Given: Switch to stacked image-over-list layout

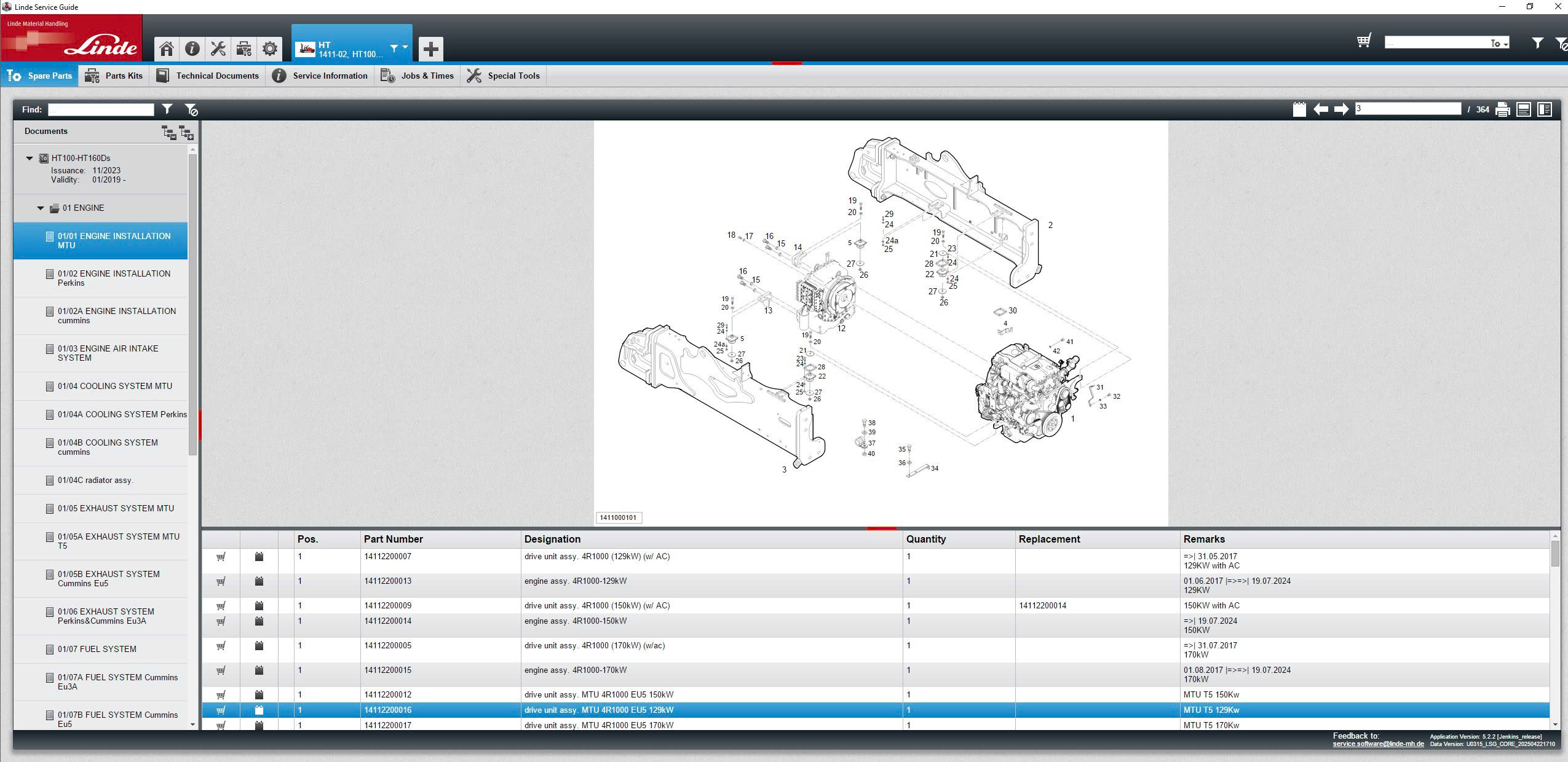Looking at the screenshot, I should (x=1523, y=109).
